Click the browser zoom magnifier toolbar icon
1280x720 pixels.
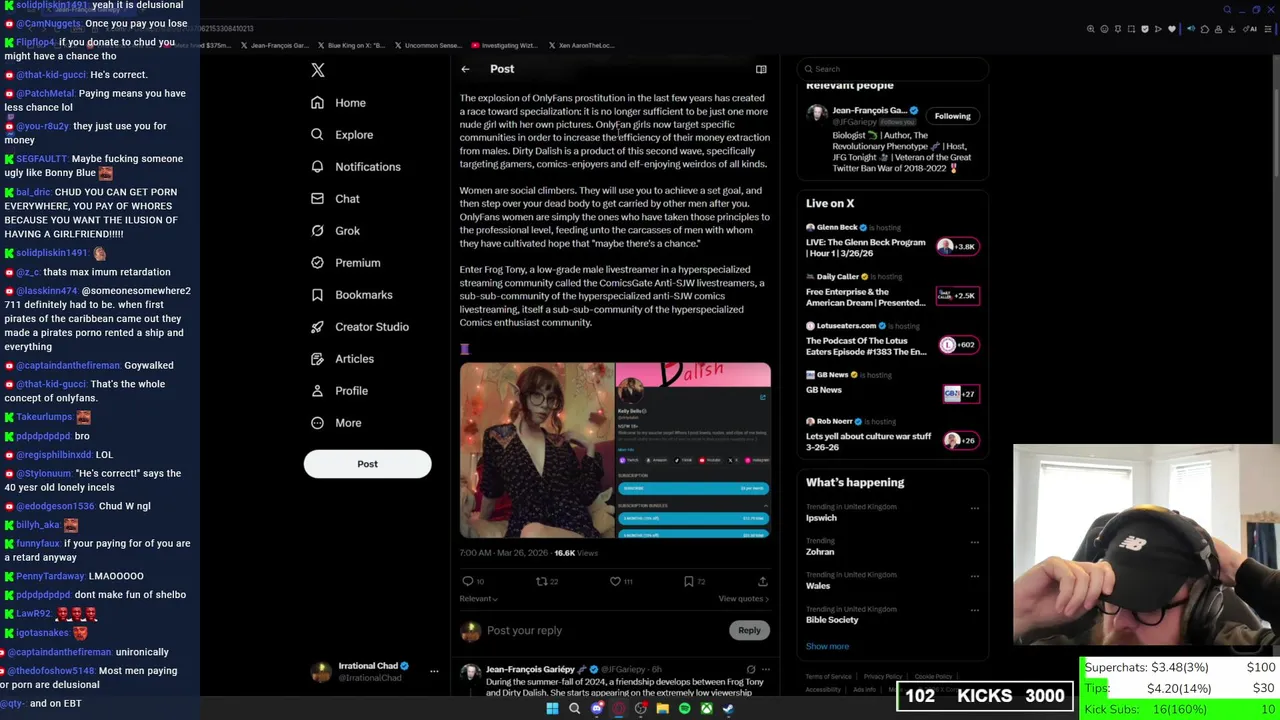1090,29
